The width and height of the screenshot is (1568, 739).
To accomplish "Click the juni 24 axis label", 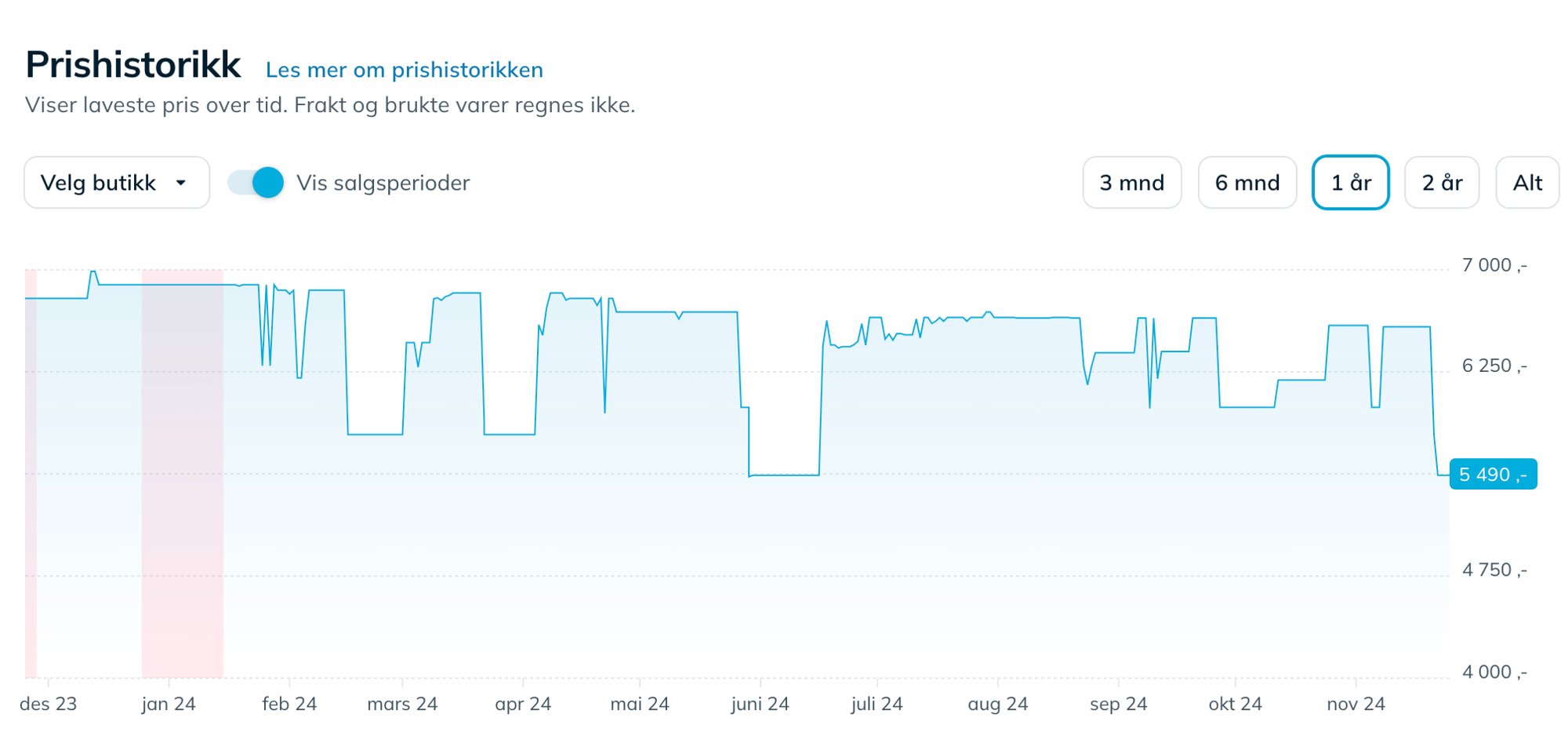I will click(760, 704).
